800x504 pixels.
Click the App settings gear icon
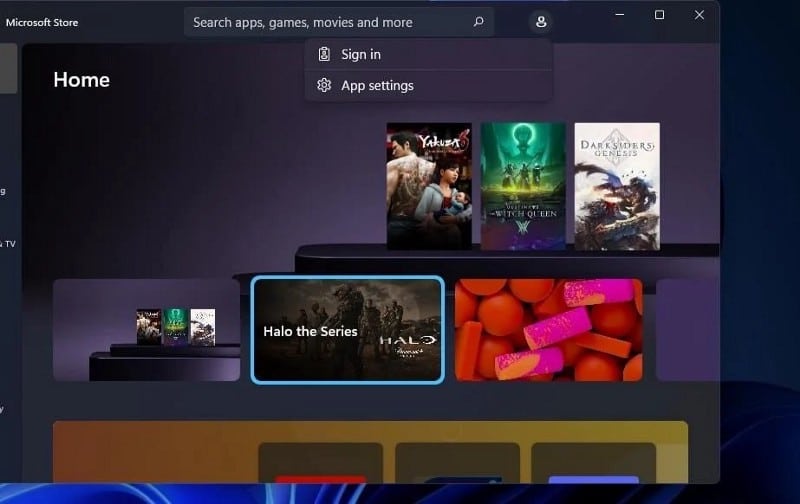(324, 85)
